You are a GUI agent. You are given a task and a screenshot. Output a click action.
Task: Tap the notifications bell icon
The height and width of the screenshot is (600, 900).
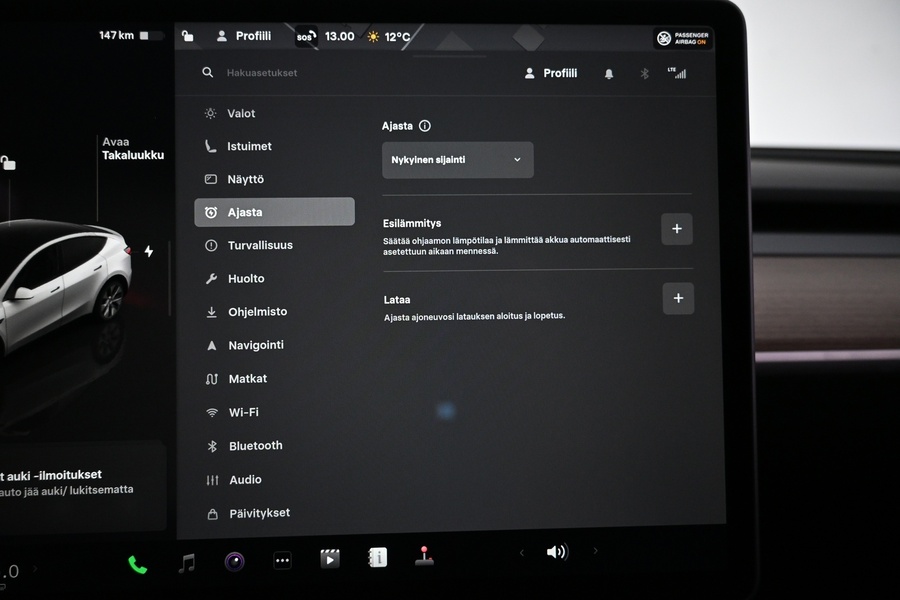tap(608, 74)
